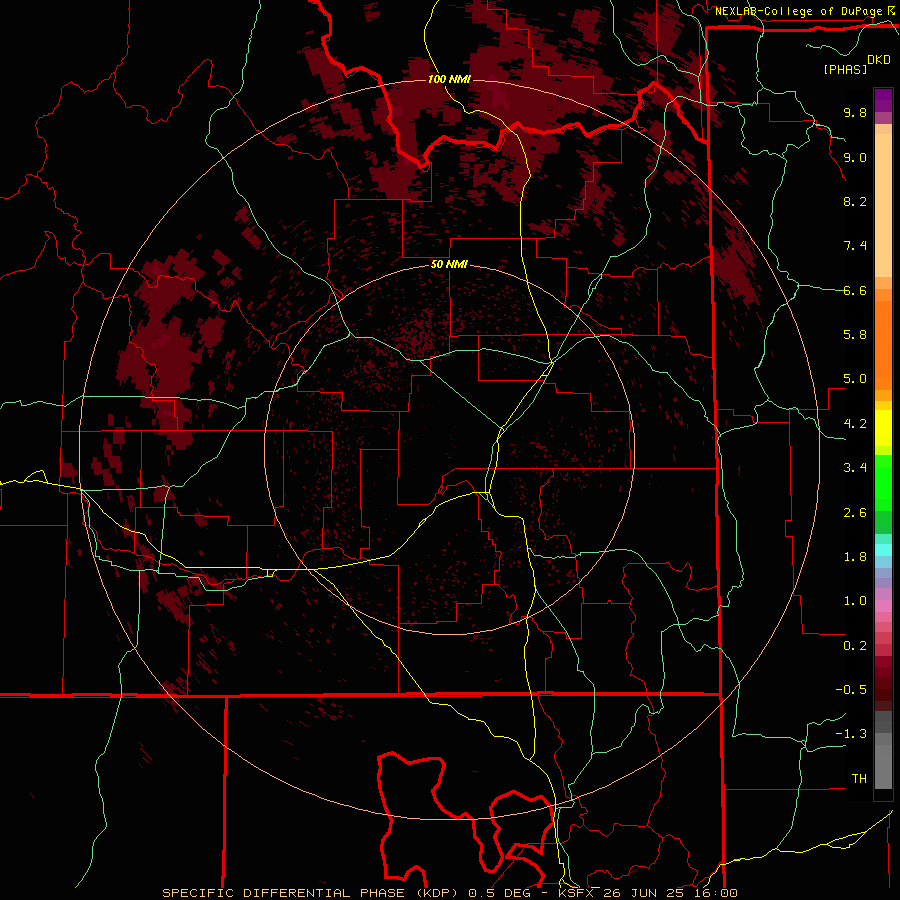The width and height of the screenshot is (900, 900).
Task: Click the 7.4 scale value
Action: [855, 246]
